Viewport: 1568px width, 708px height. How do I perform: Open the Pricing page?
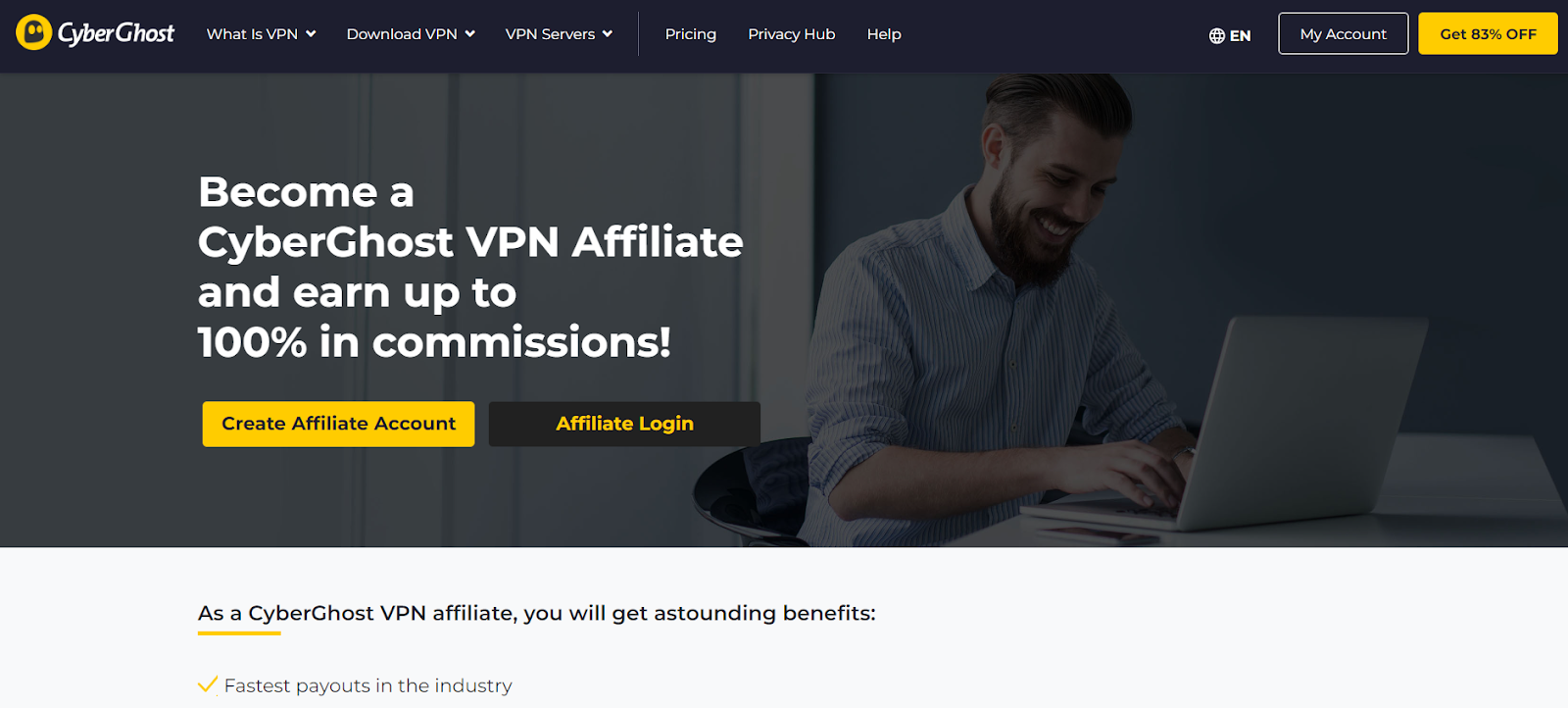[x=690, y=33]
